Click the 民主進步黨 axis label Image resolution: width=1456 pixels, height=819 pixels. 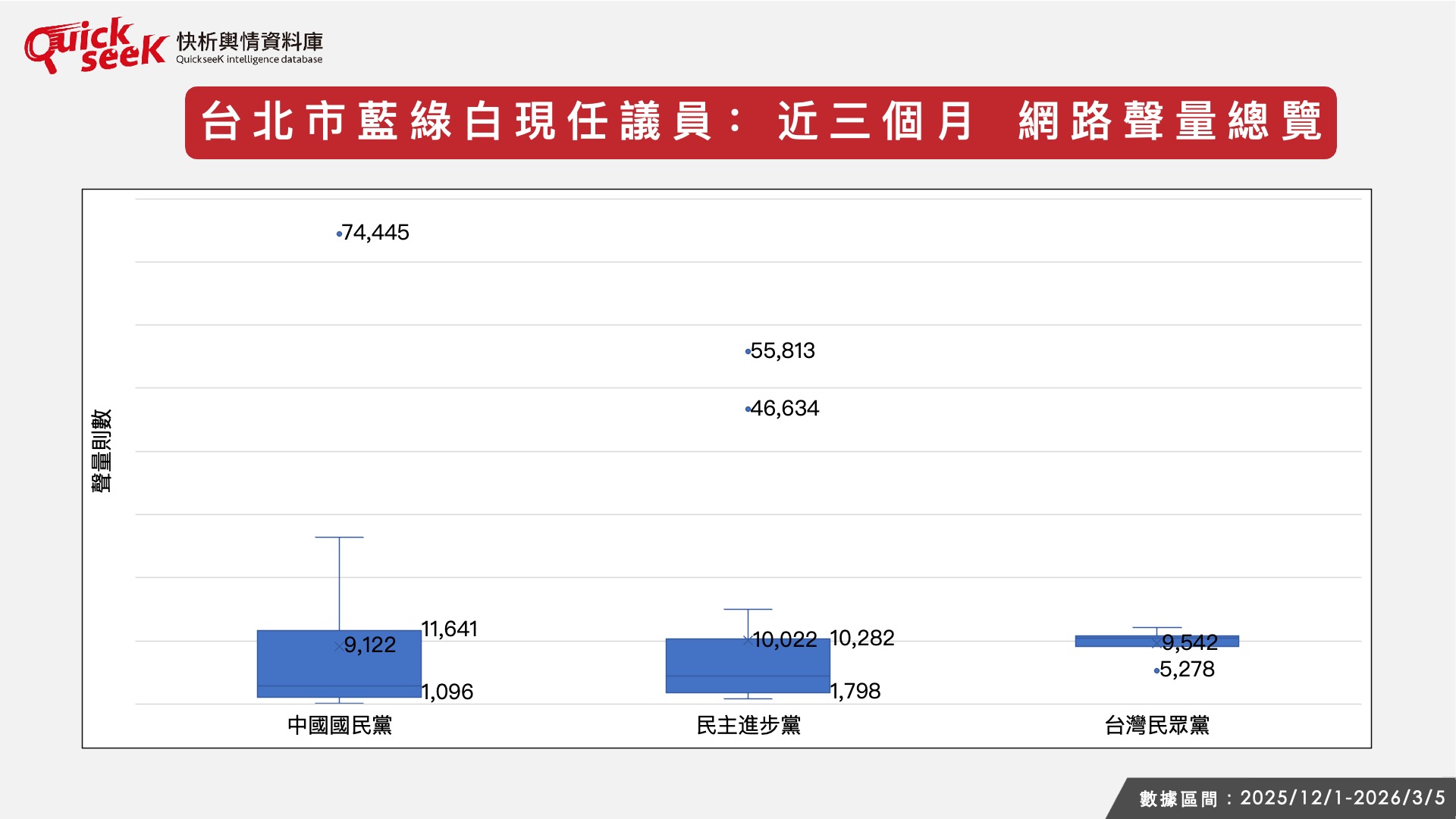click(748, 726)
